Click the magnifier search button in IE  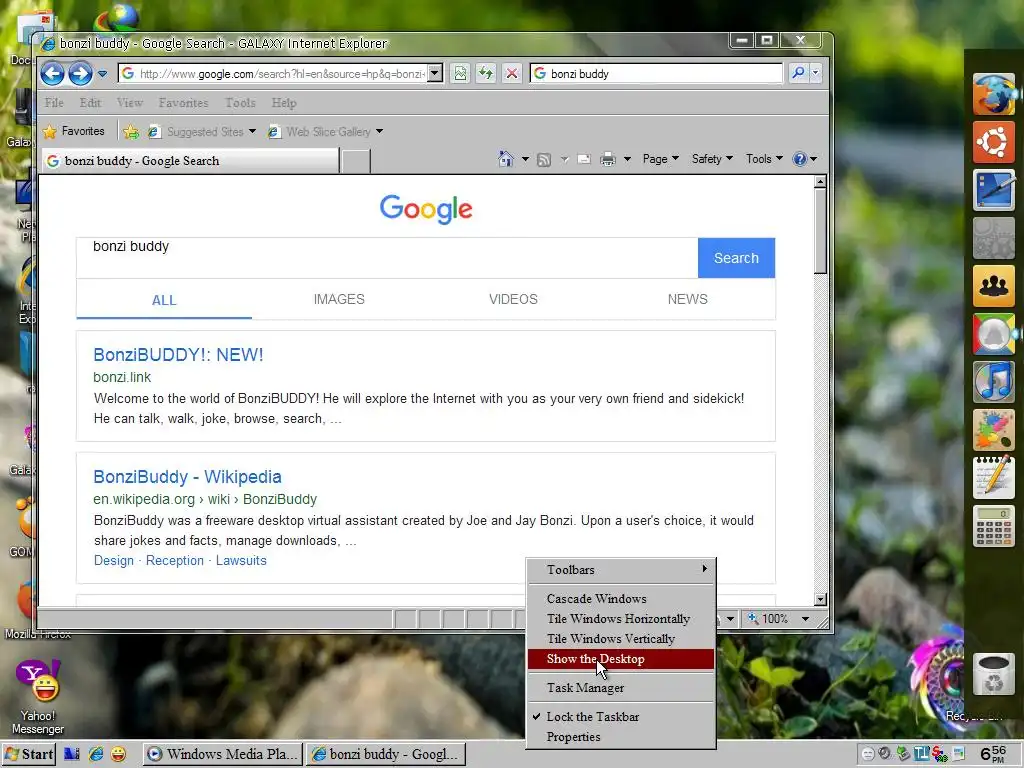(x=798, y=73)
